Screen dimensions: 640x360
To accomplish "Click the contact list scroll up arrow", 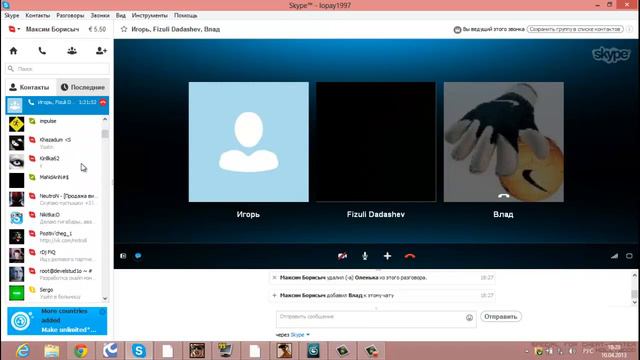I will pos(105,119).
